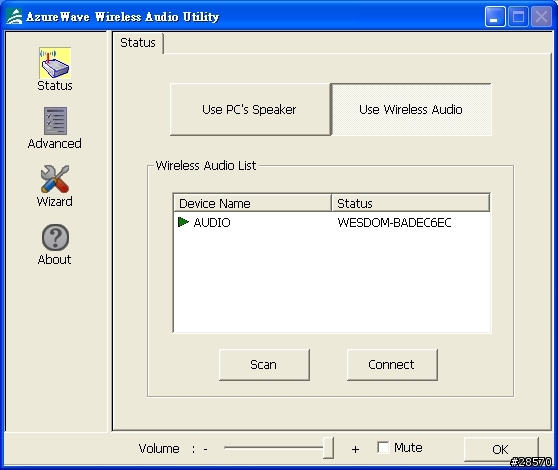
Task: Click the Connect button
Action: [392, 365]
